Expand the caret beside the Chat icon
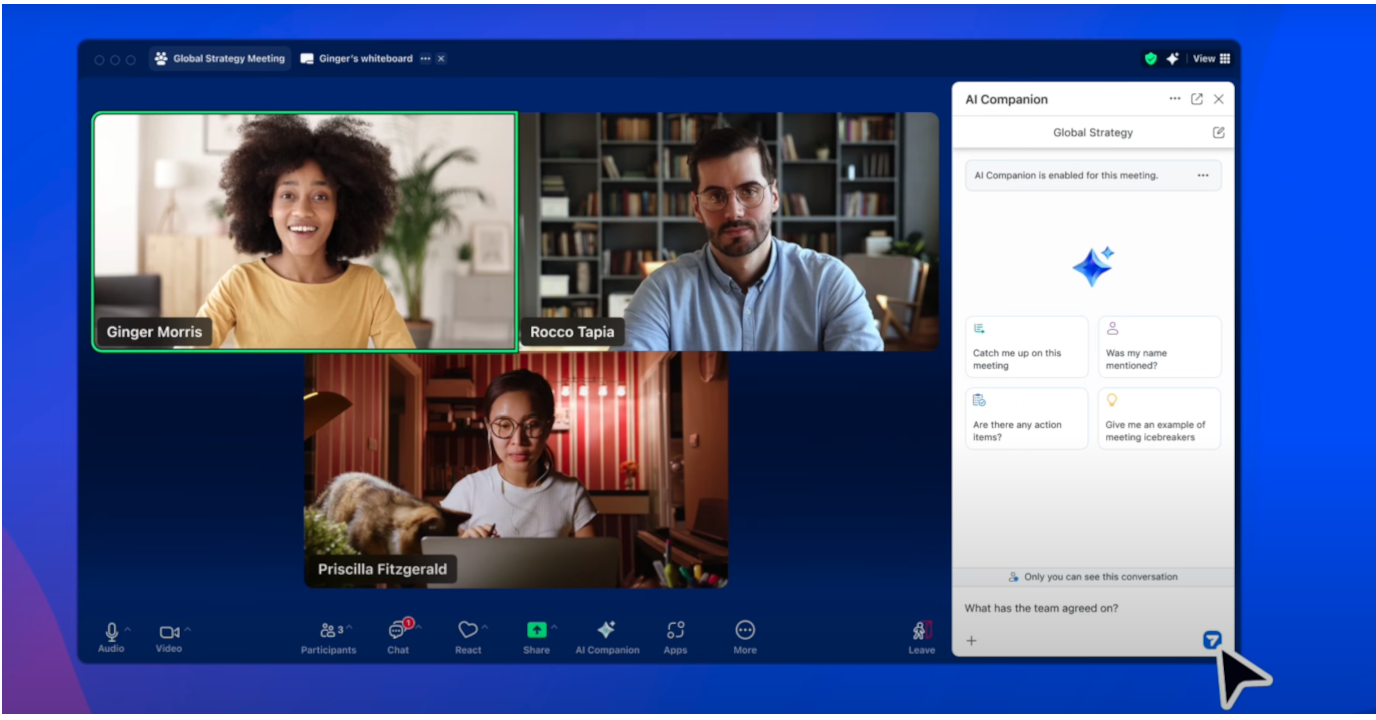This screenshot has width=1376, height=720. pyautogui.click(x=419, y=629)
